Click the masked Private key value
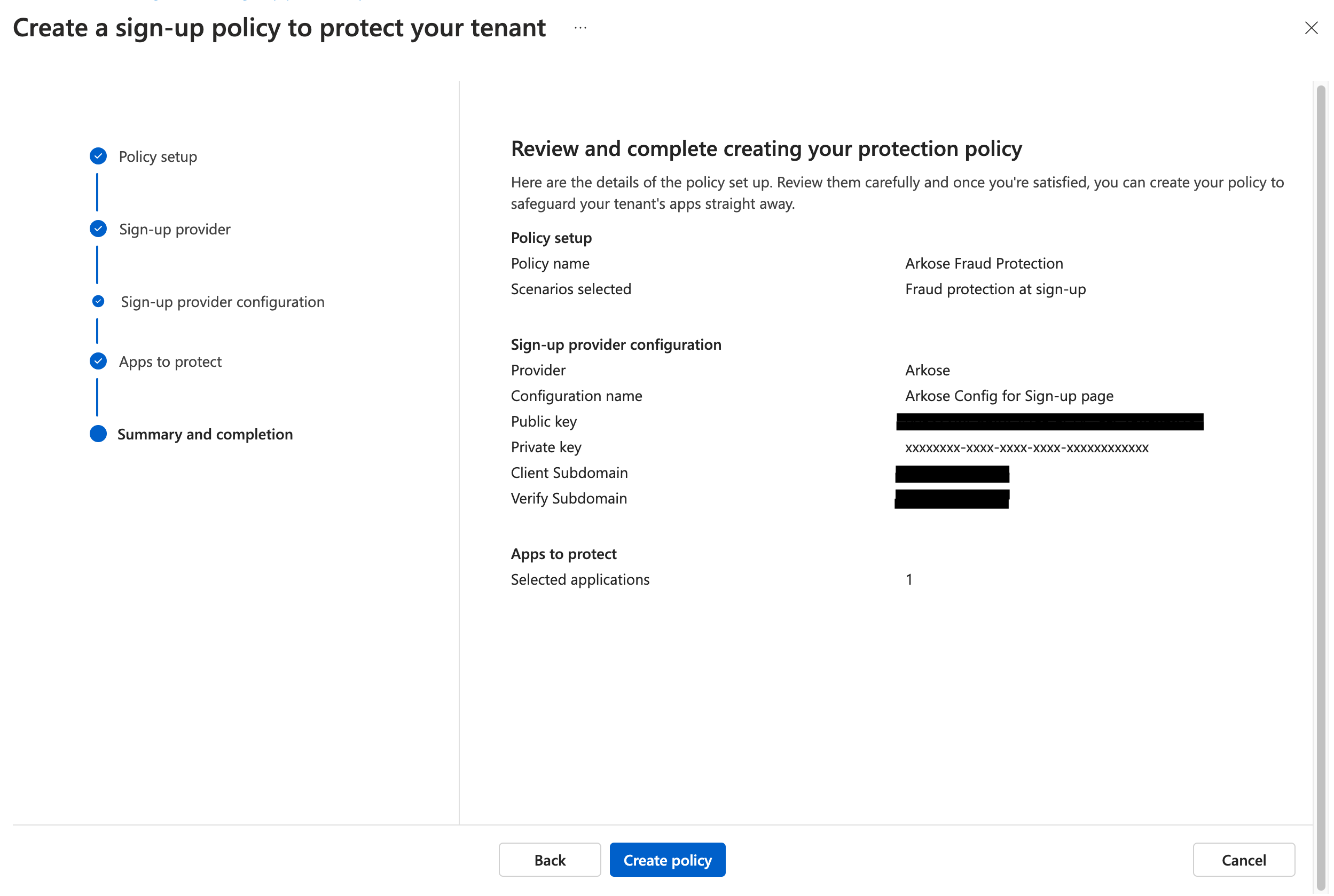The image size is (1334, 896). [1026, 447]
